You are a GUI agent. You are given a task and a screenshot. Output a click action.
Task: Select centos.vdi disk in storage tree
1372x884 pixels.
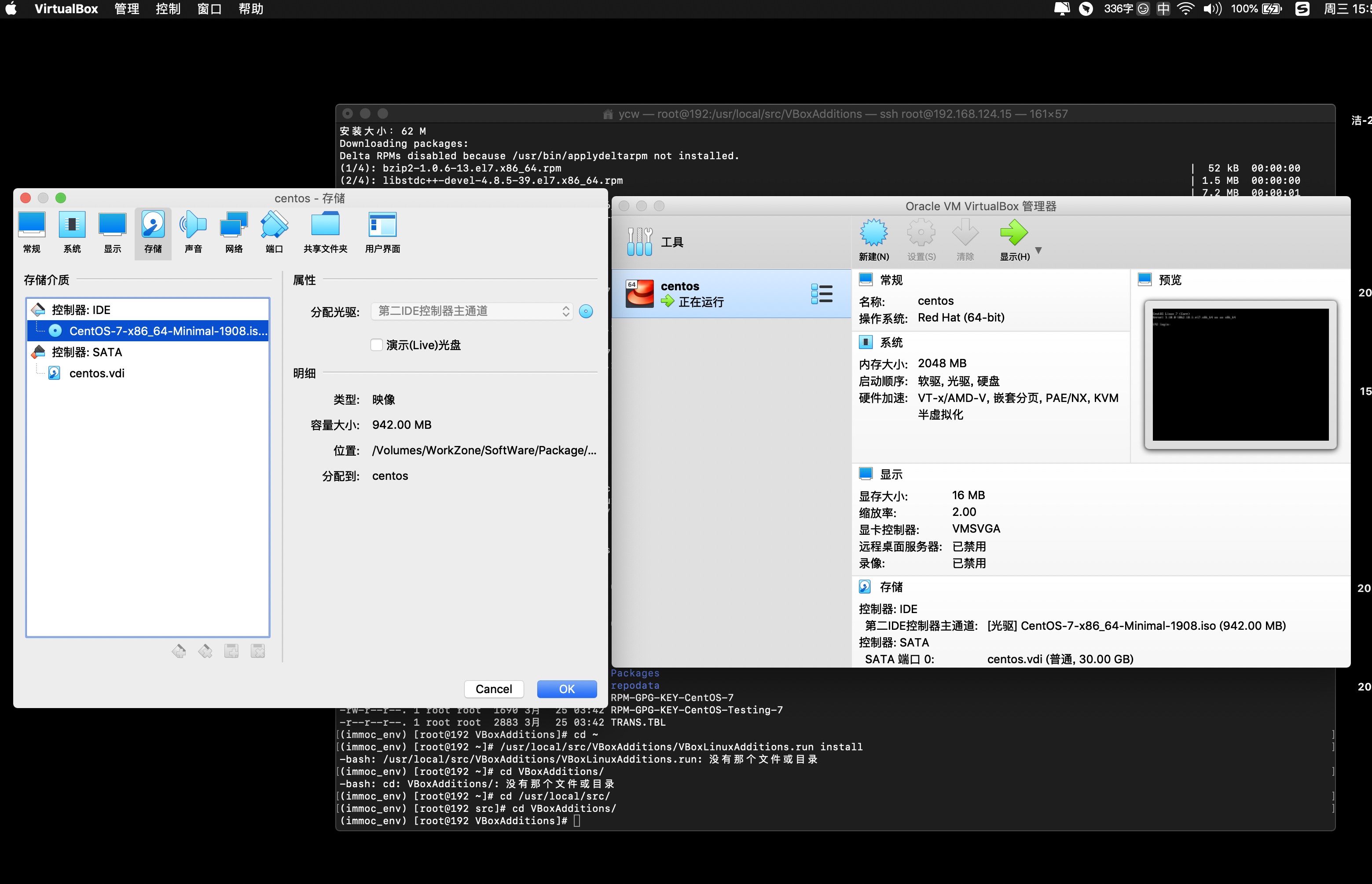[148, 374]
